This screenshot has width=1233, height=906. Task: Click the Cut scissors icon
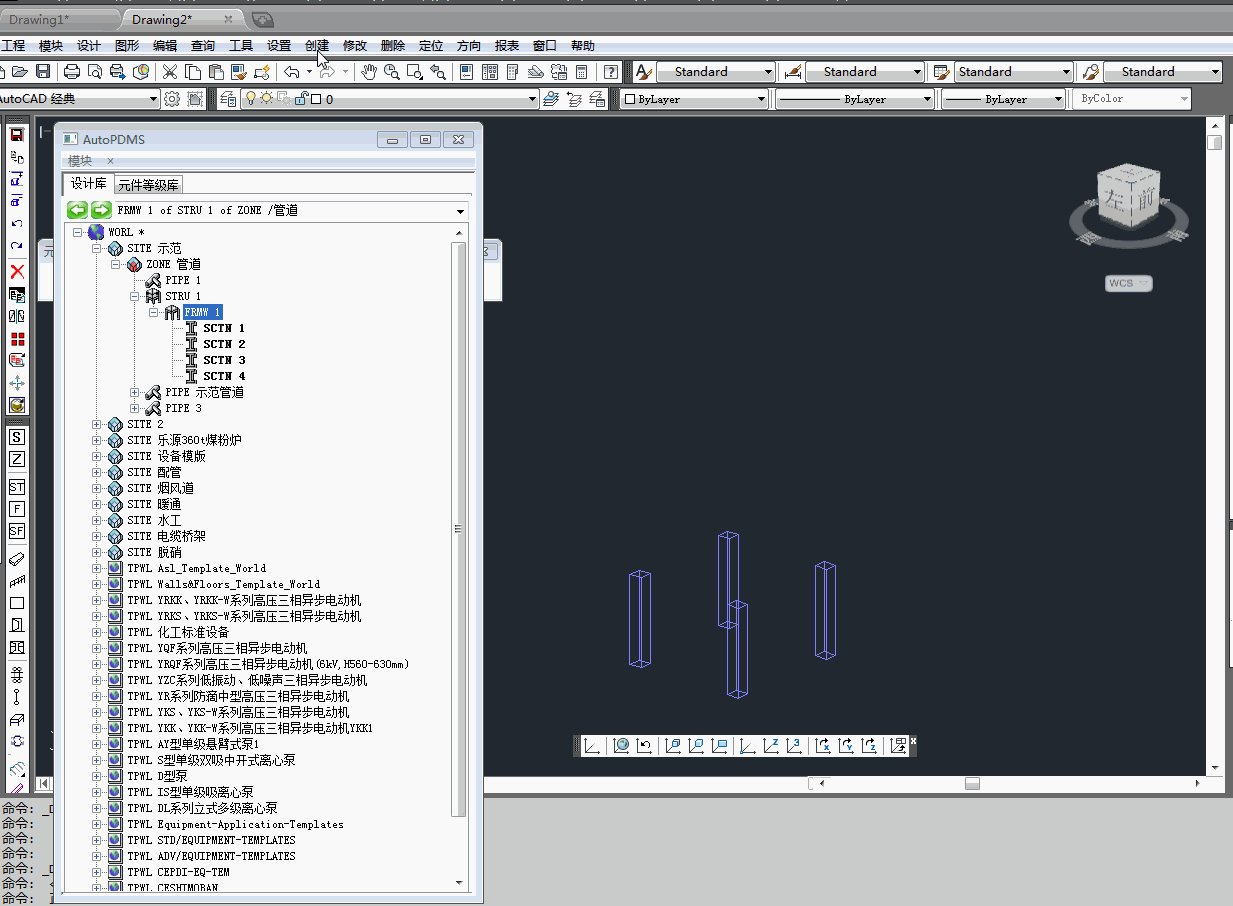click(170, 72)
